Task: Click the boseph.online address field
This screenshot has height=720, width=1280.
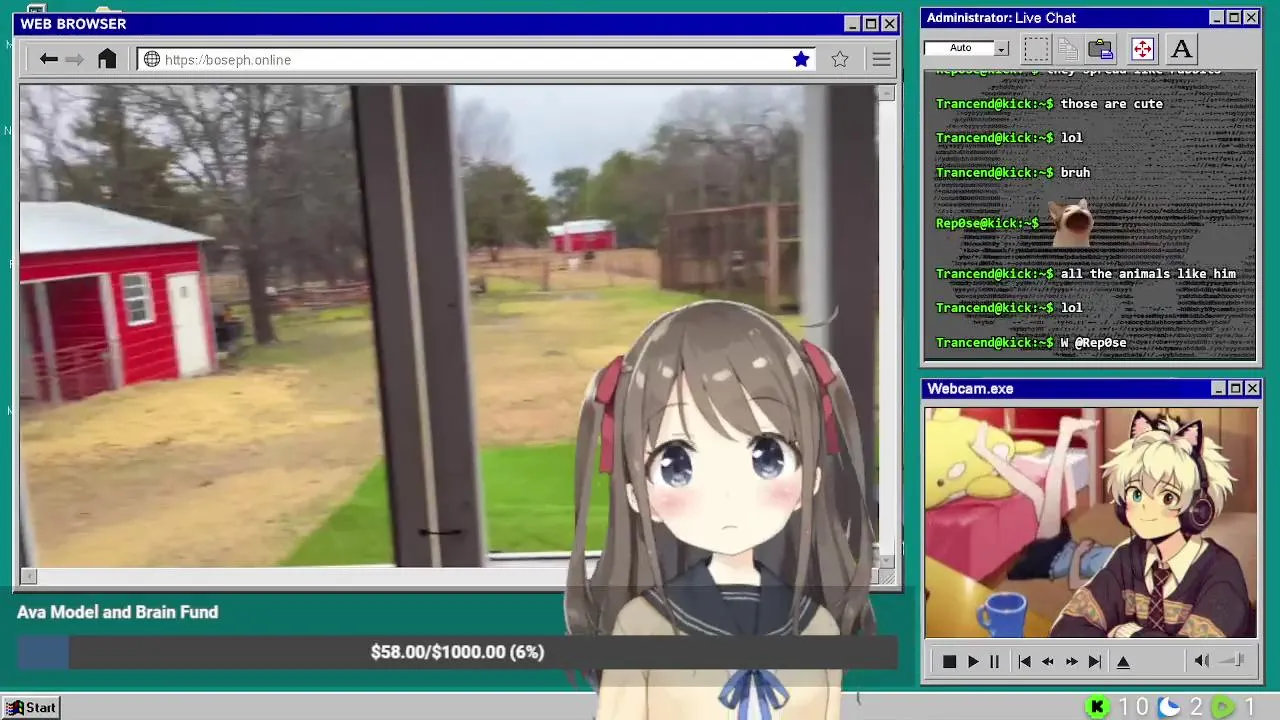Action: click(477, 60)
